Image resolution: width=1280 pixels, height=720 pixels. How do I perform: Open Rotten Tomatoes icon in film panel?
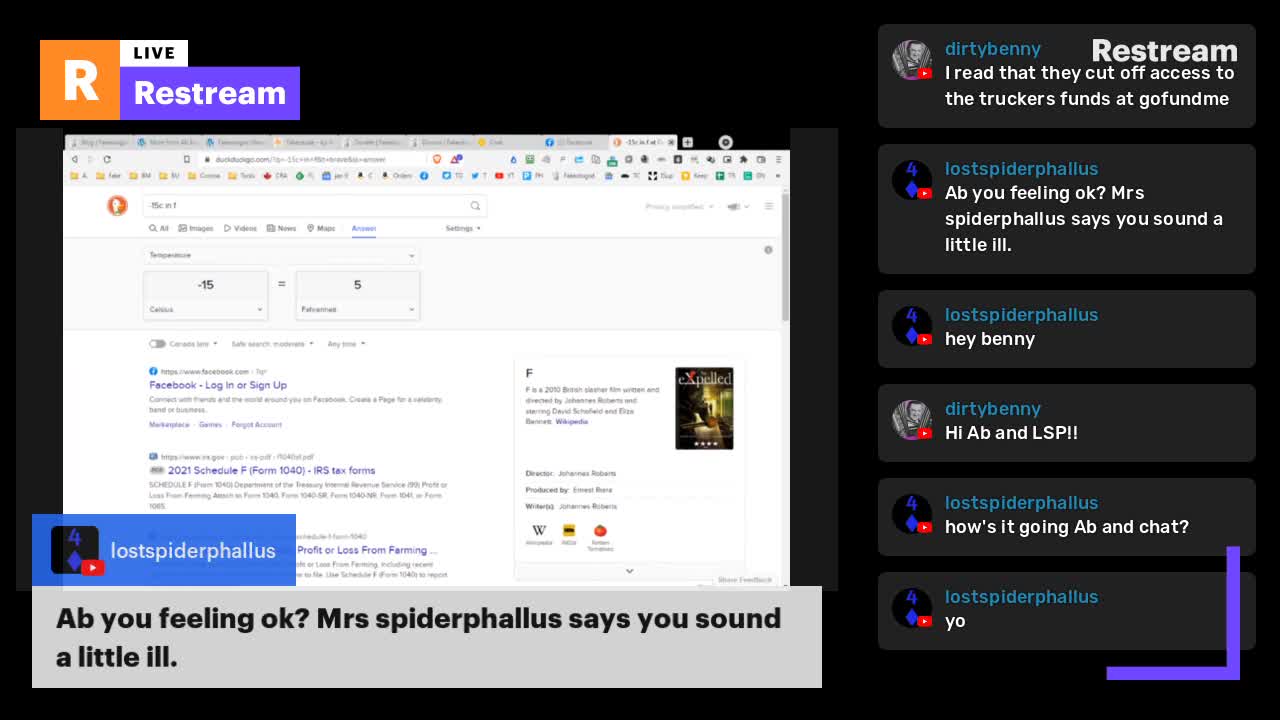tap(600, 532)
